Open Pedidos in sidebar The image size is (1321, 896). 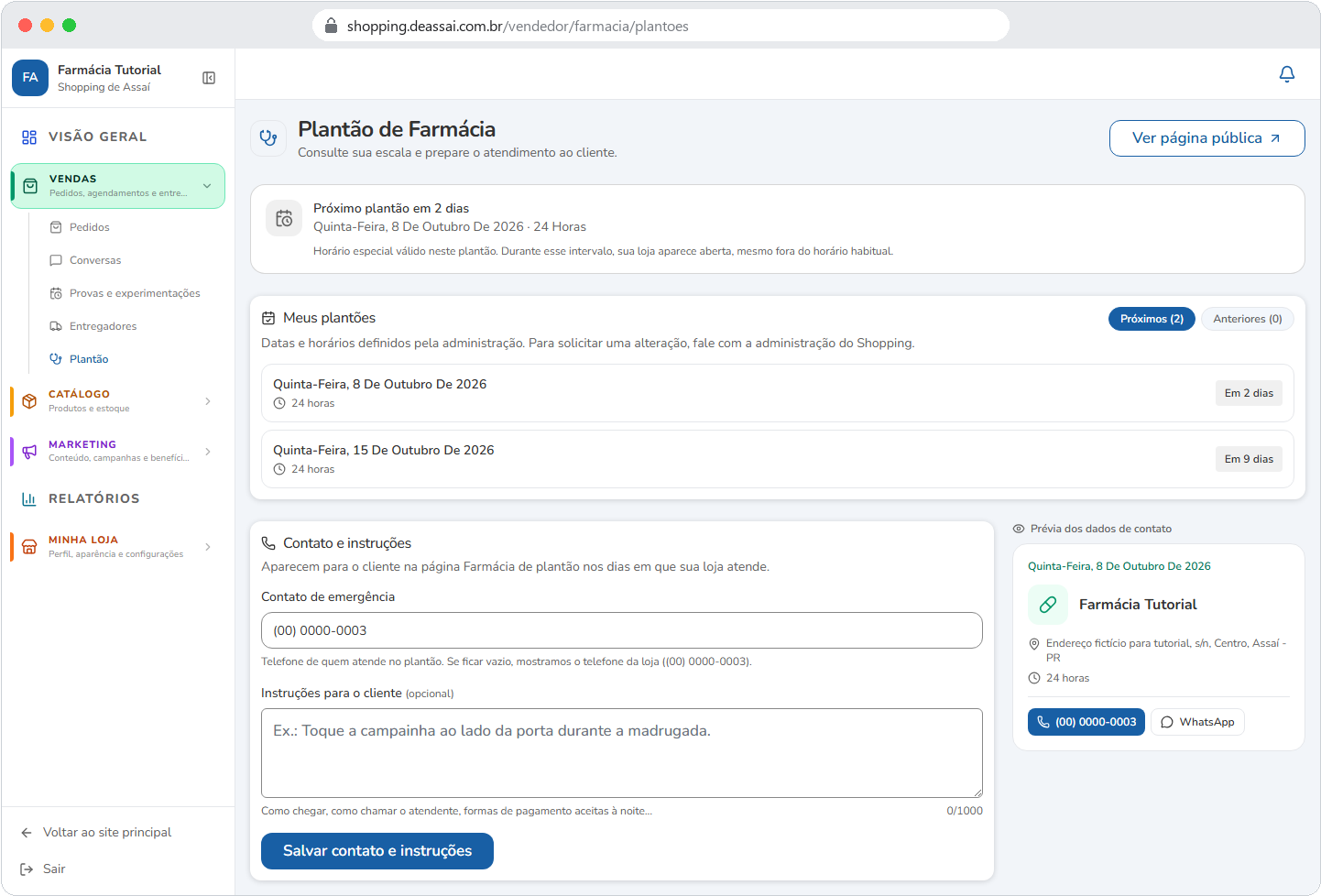[x=89, y=227]
